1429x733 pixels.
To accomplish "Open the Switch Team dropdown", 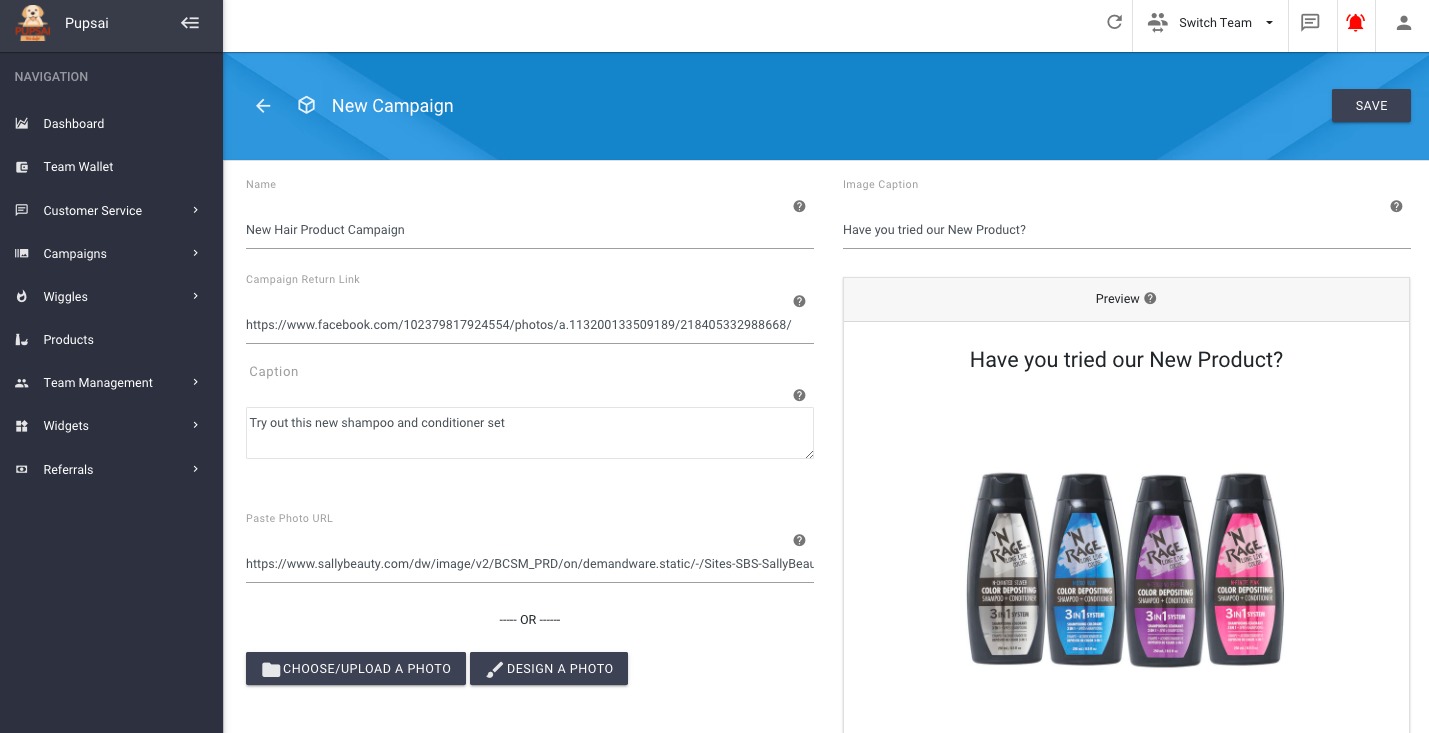I will (1213, 23).
